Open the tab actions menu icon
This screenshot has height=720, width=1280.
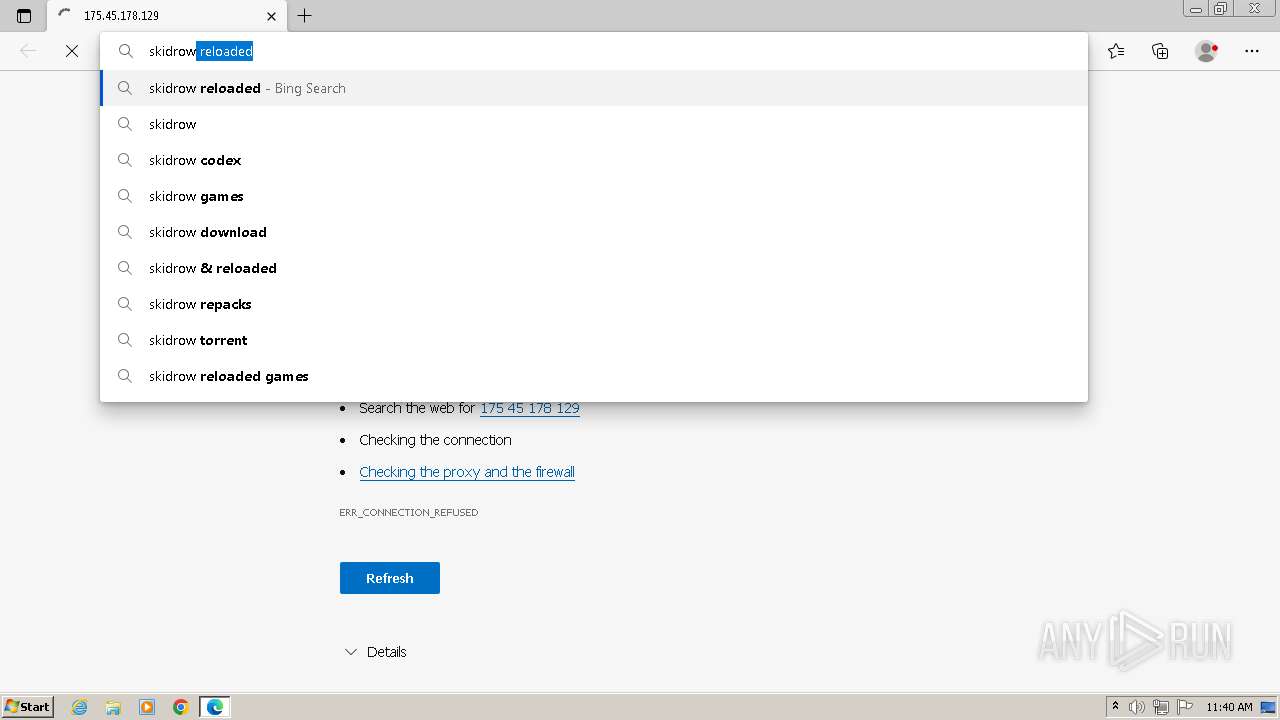[x=24, y=16]
